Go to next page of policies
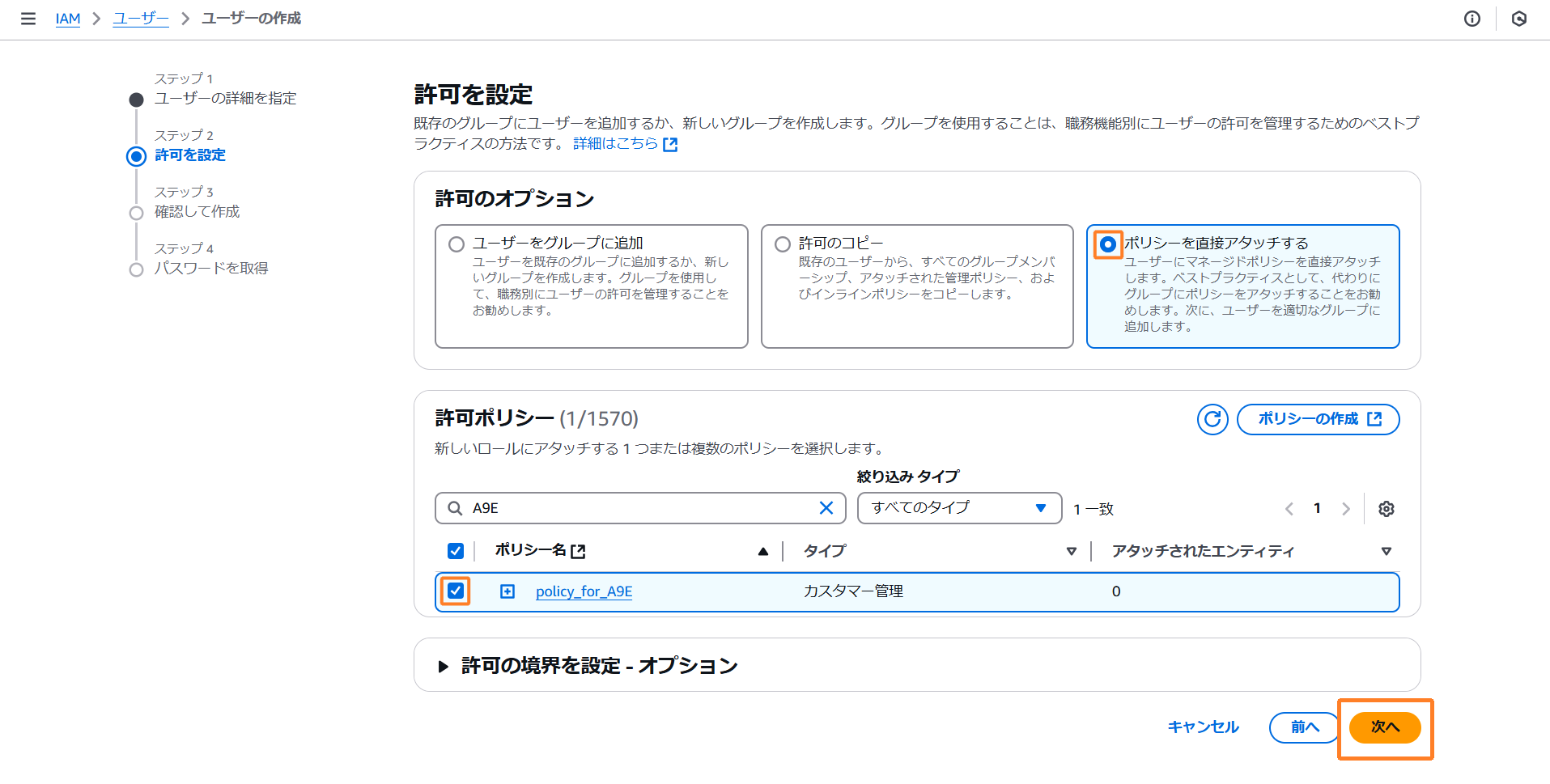Viewport: 1550px width, 784px height. coord(1345,509)
